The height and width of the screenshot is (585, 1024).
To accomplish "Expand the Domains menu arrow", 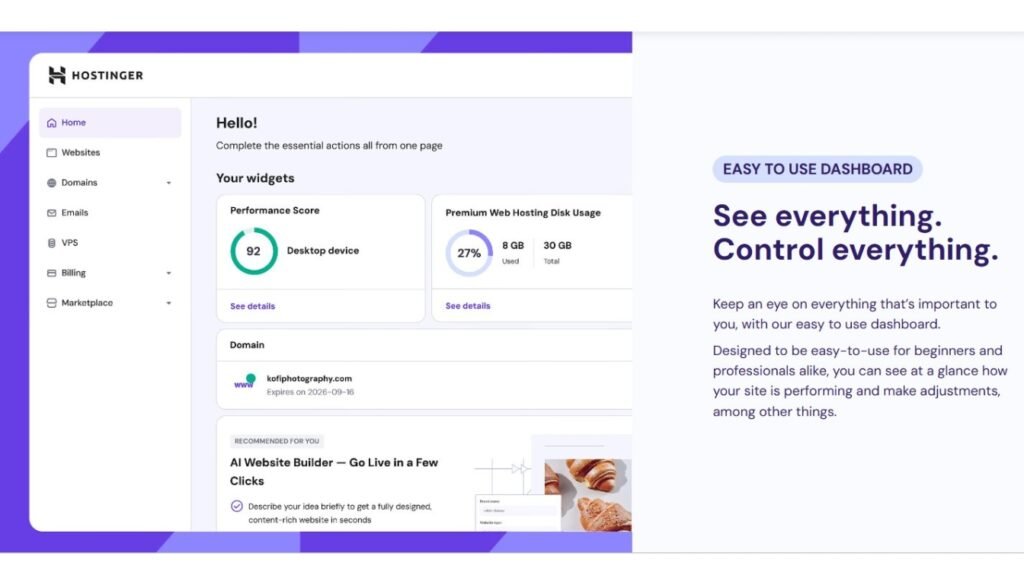I will pyautogui.click(x=168, y=183).
